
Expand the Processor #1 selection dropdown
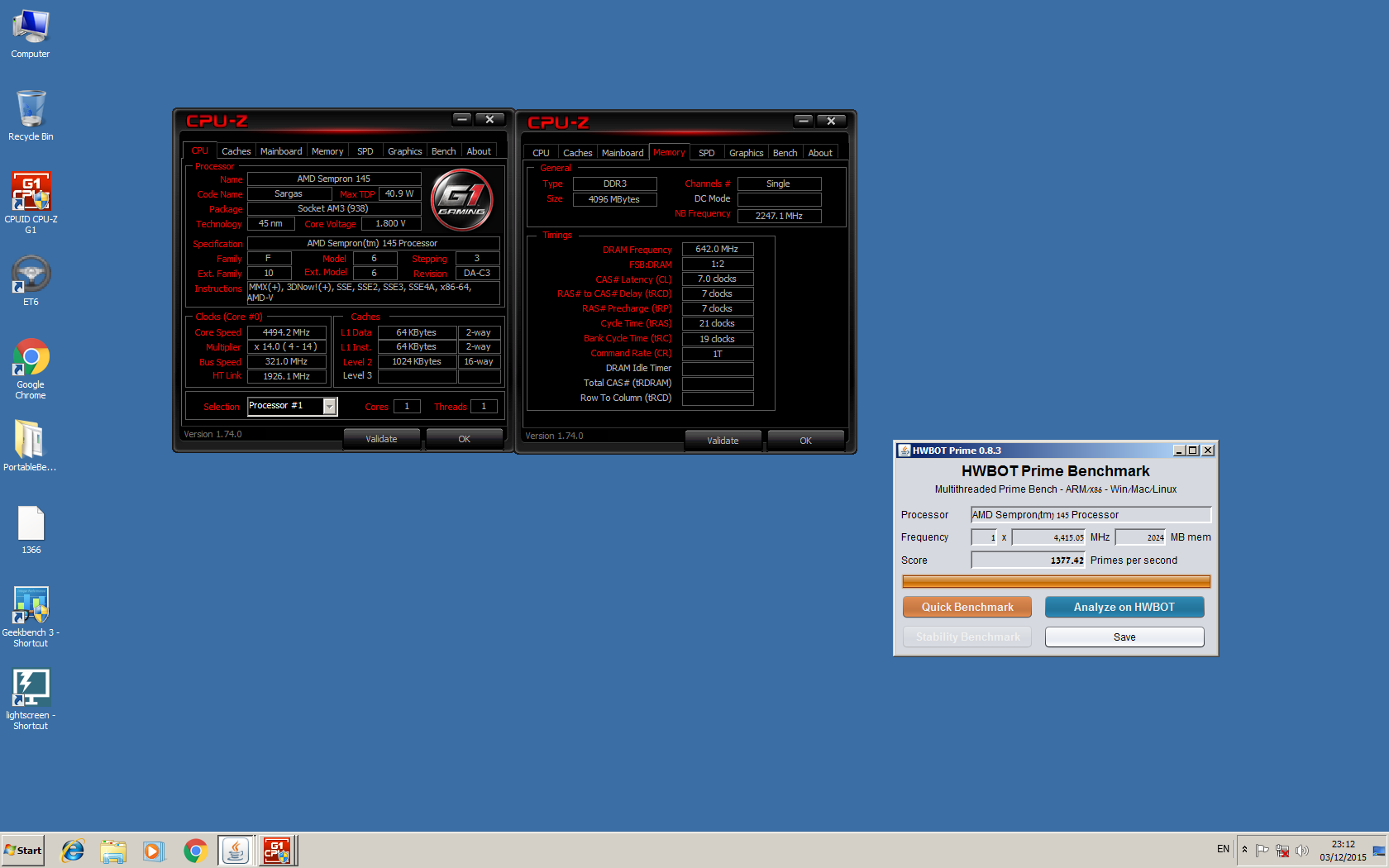click(329, 406)
